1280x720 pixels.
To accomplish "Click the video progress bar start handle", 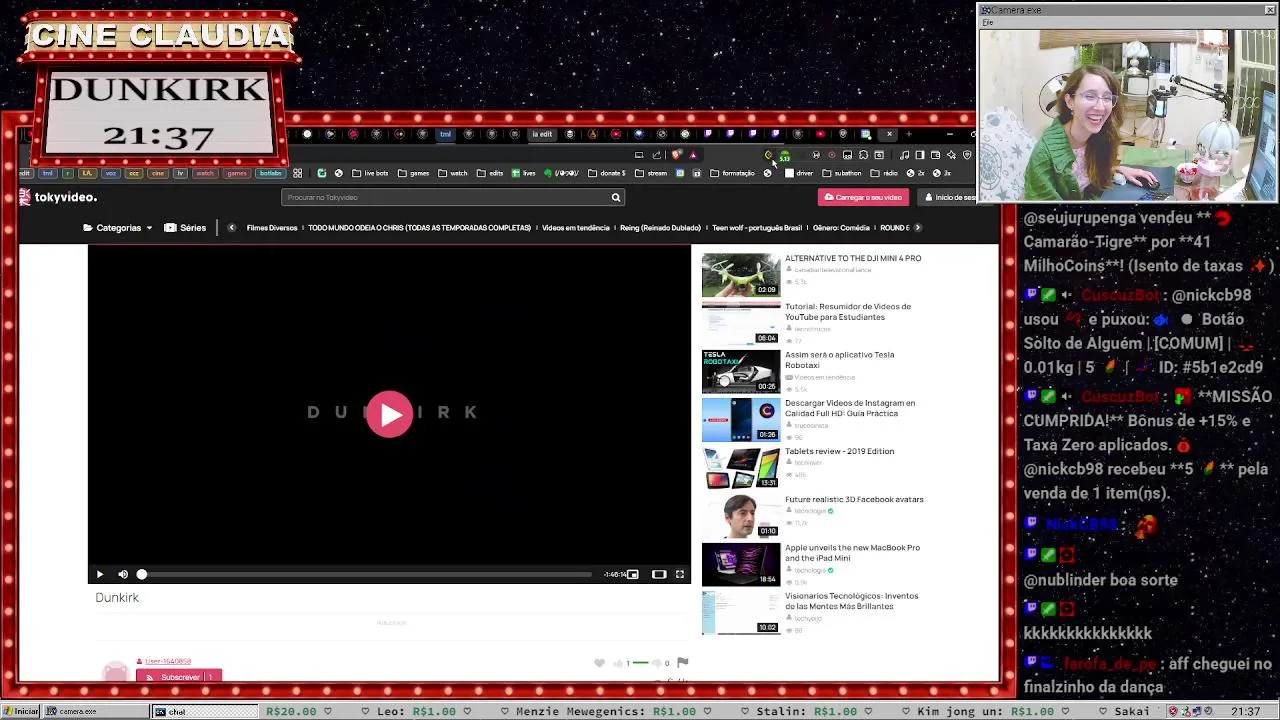I will point(141,574).
